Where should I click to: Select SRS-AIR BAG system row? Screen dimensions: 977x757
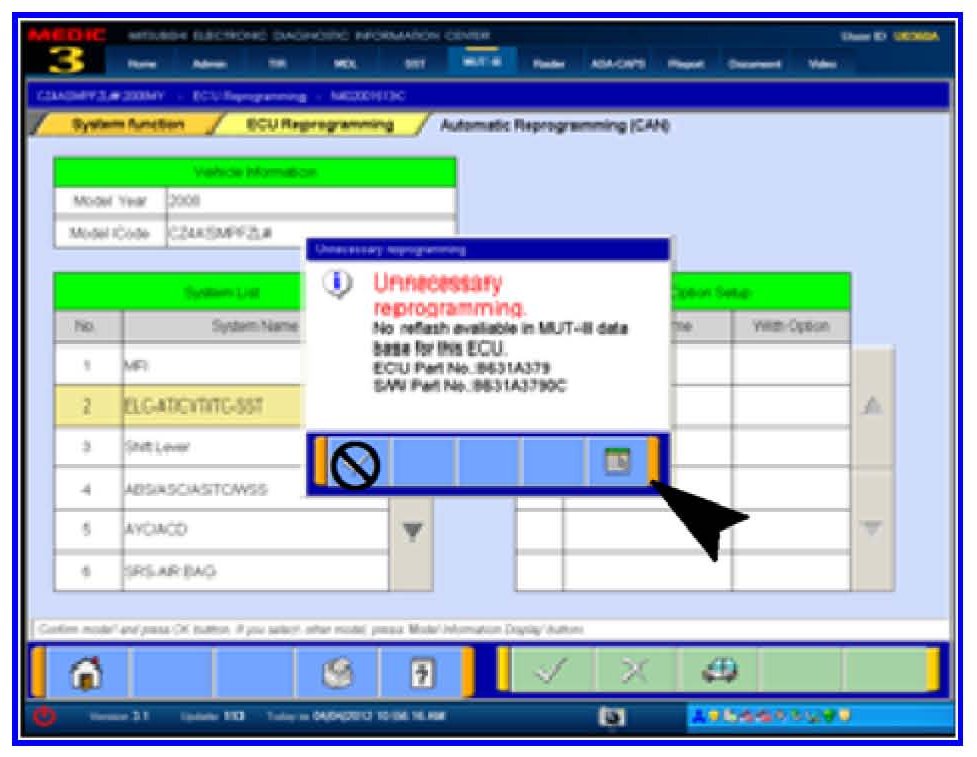click(200, 572)
